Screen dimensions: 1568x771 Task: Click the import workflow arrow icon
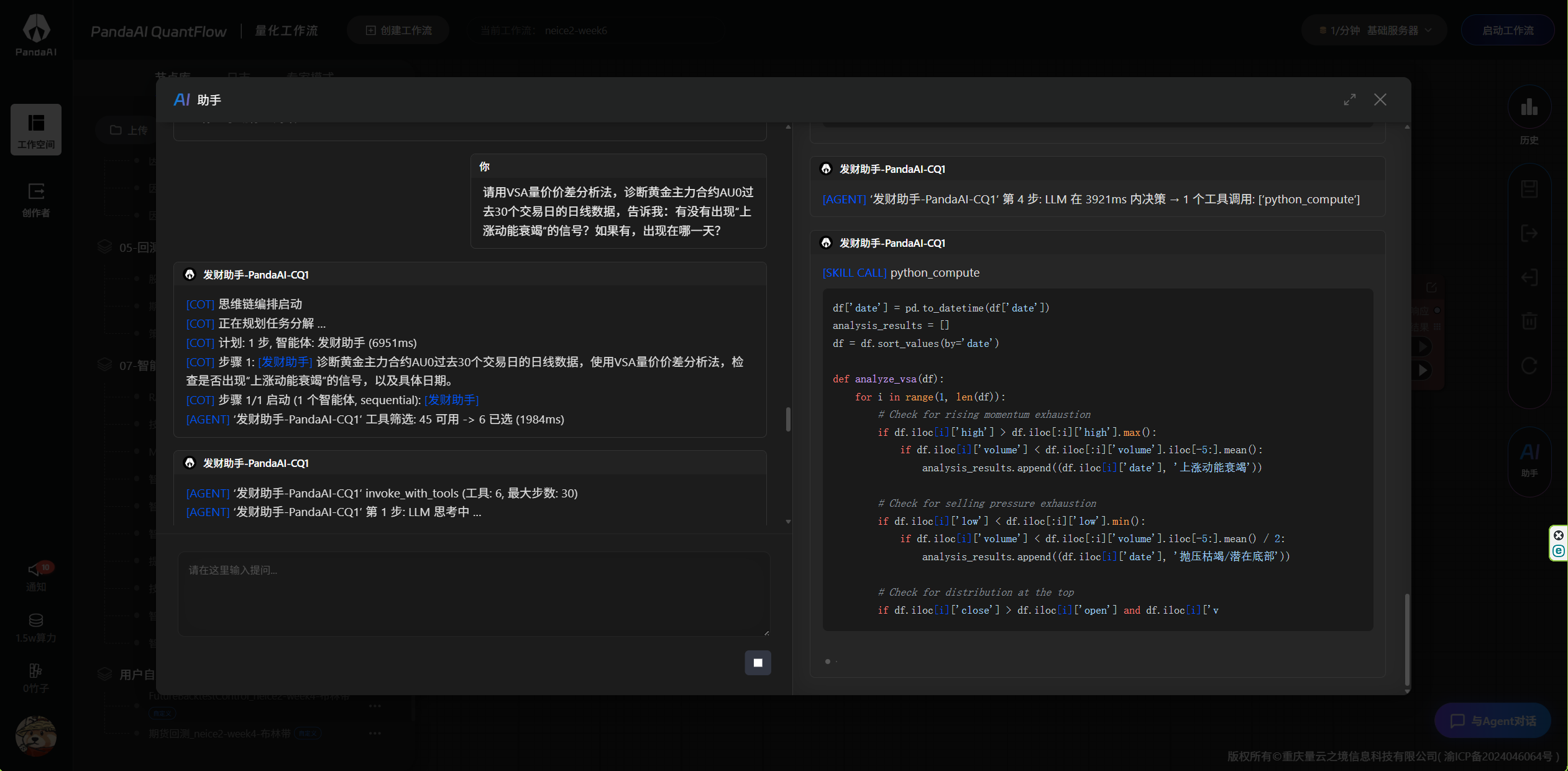[x=1529, y=278]
